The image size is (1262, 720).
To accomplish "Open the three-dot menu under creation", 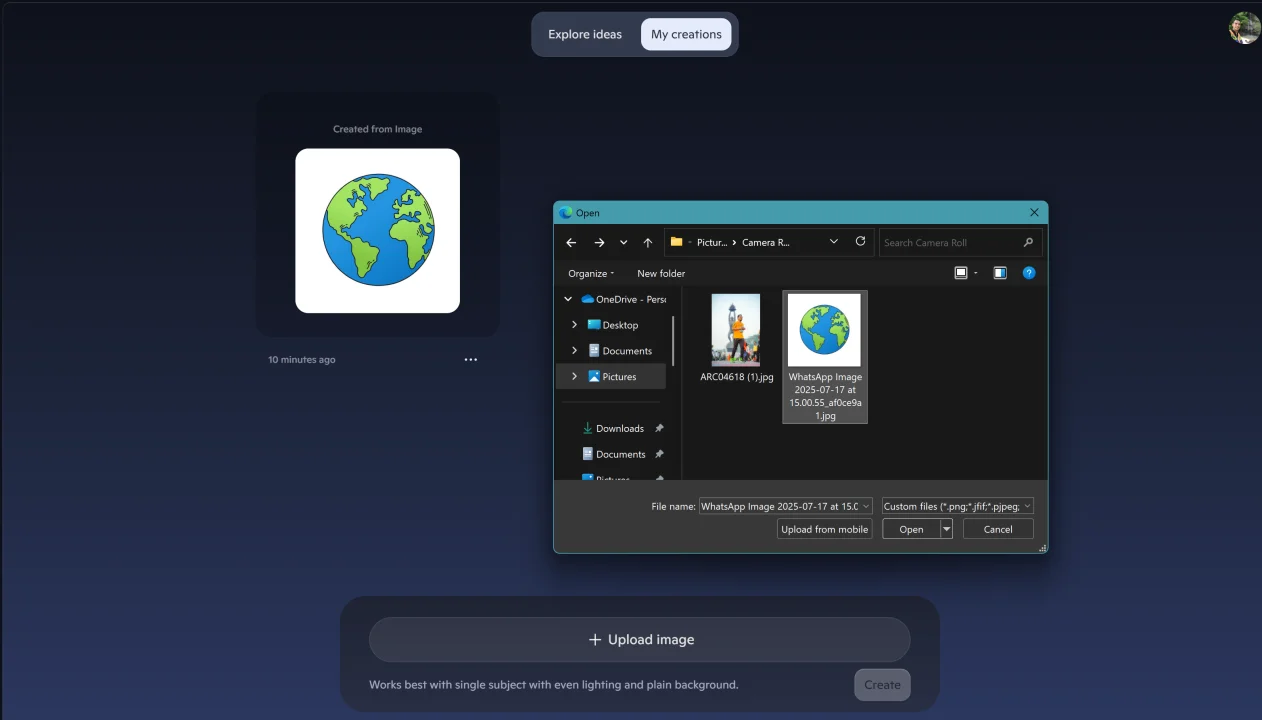I will (471, 360).
